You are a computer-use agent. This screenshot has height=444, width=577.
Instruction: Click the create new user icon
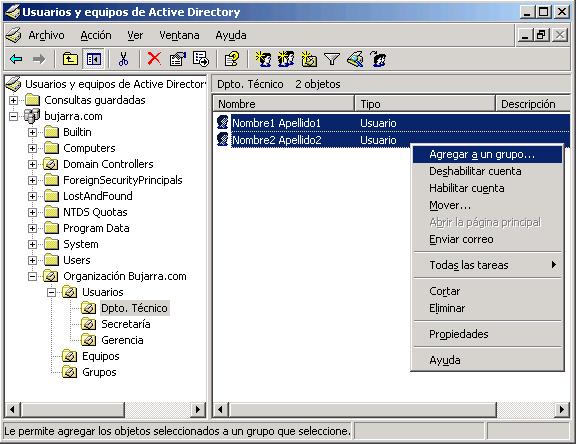pyautogui.click(x=263, y=59)
